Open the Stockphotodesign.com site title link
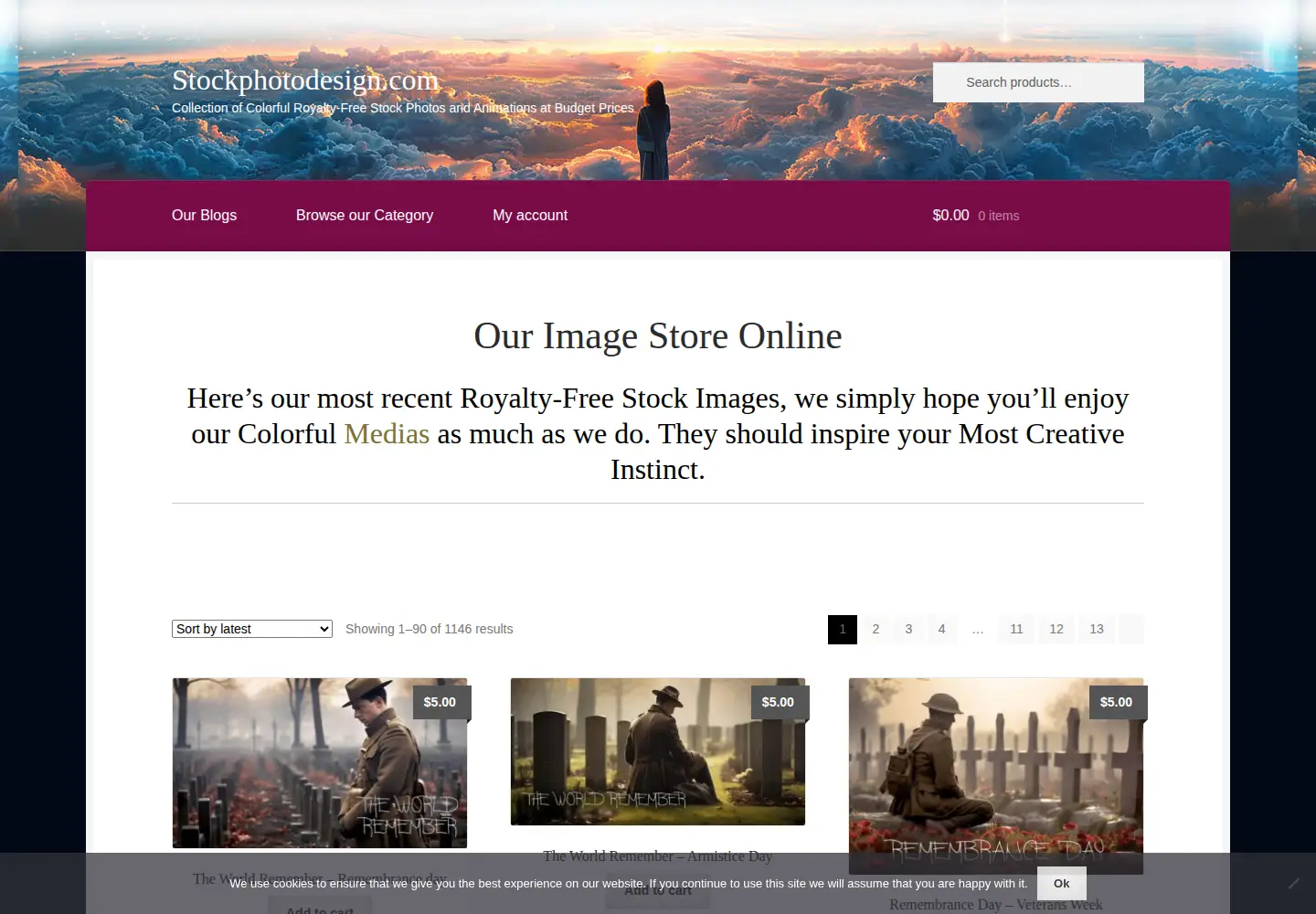The image size is (1316, 914). (305, 80)
